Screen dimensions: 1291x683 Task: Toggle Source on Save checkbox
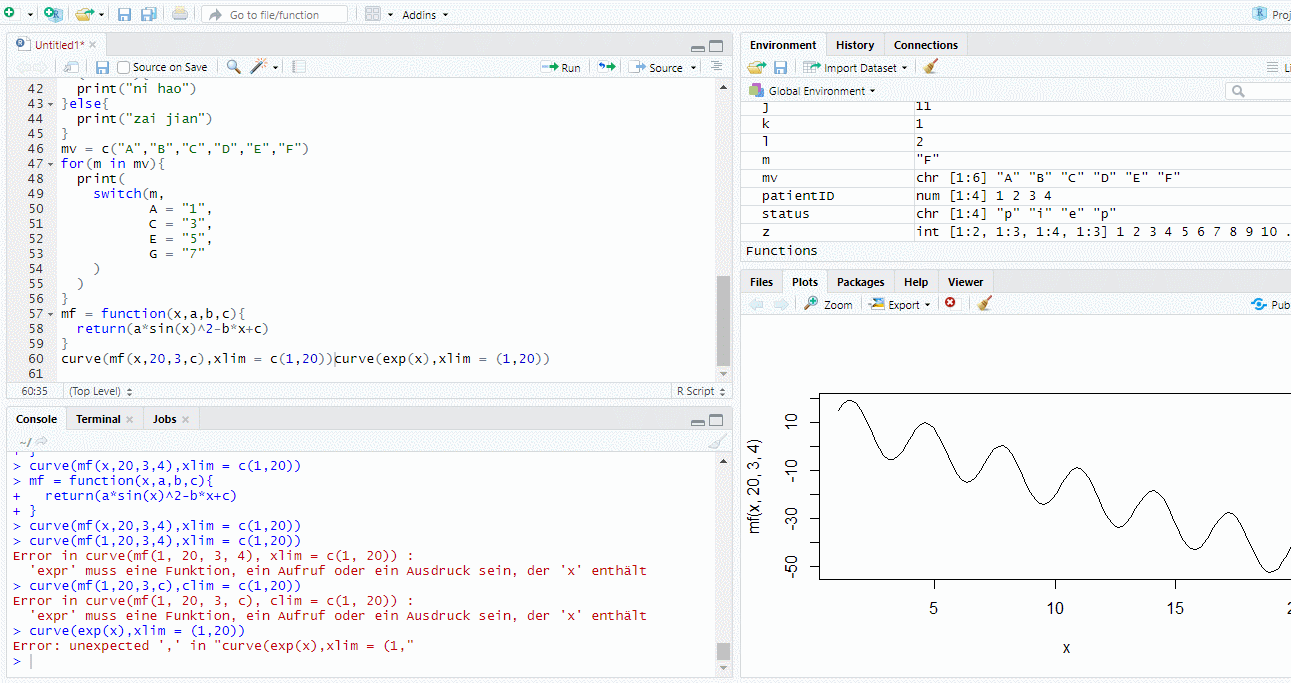[x=124, y=67]
